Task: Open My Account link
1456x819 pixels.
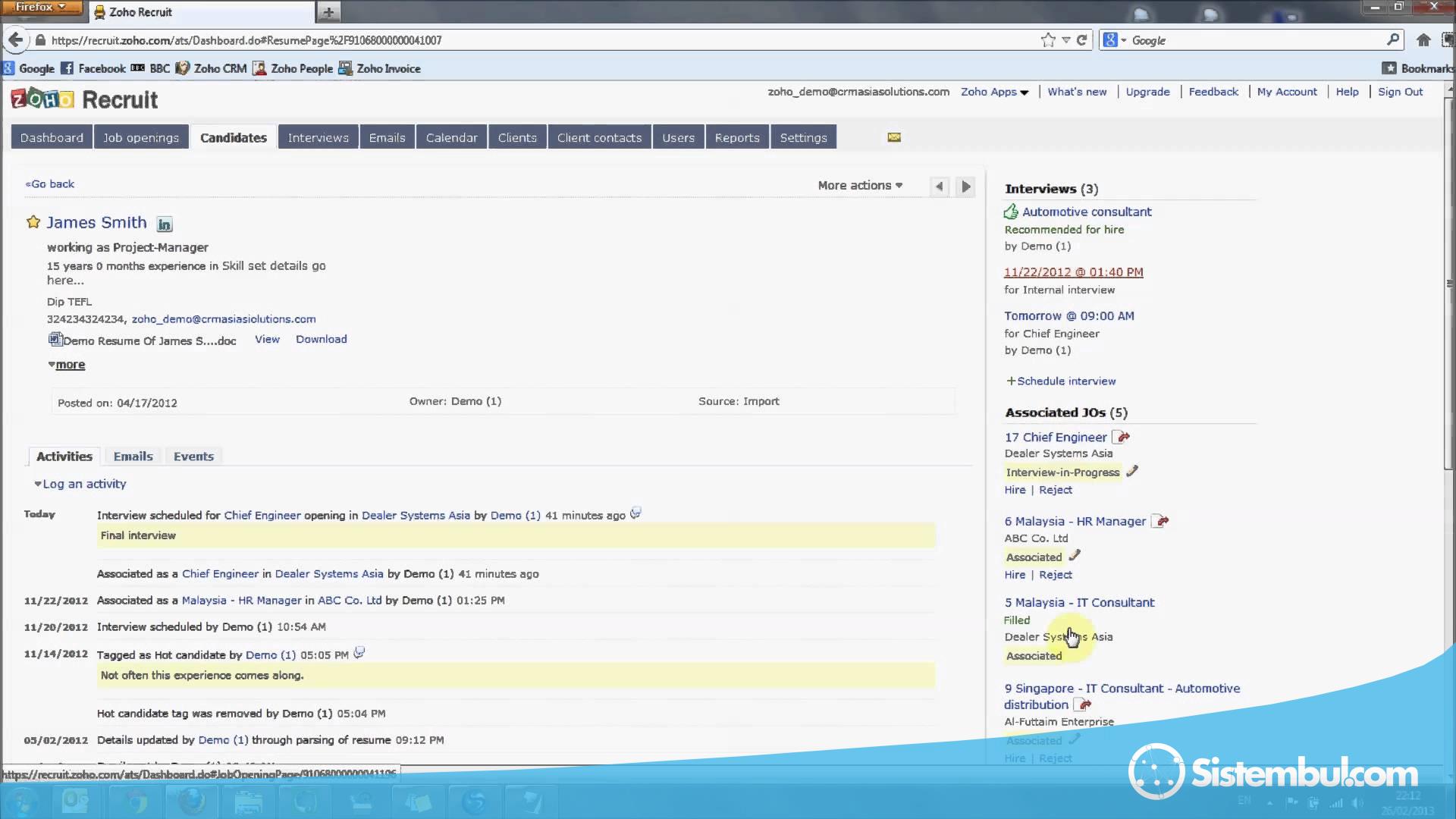Action: point(1287,92)
